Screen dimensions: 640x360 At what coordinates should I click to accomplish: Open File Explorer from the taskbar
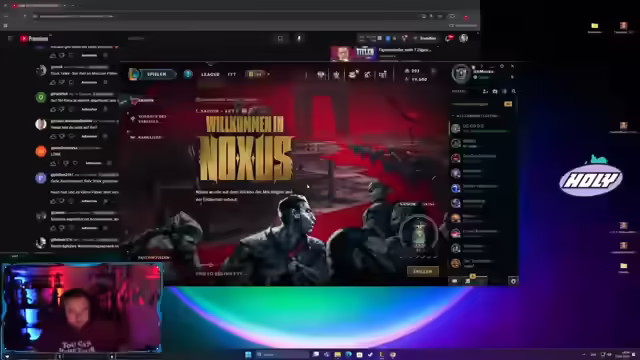tap(338, 354)
